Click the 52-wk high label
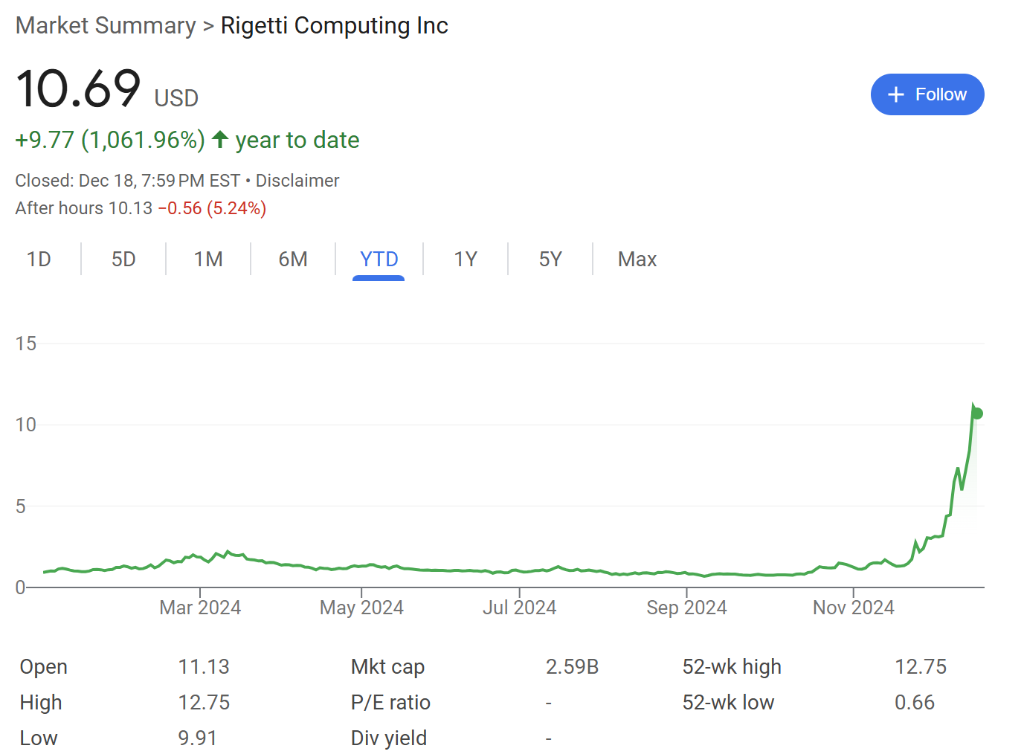This screenshot has height=754, width=1024. [731, 667]
